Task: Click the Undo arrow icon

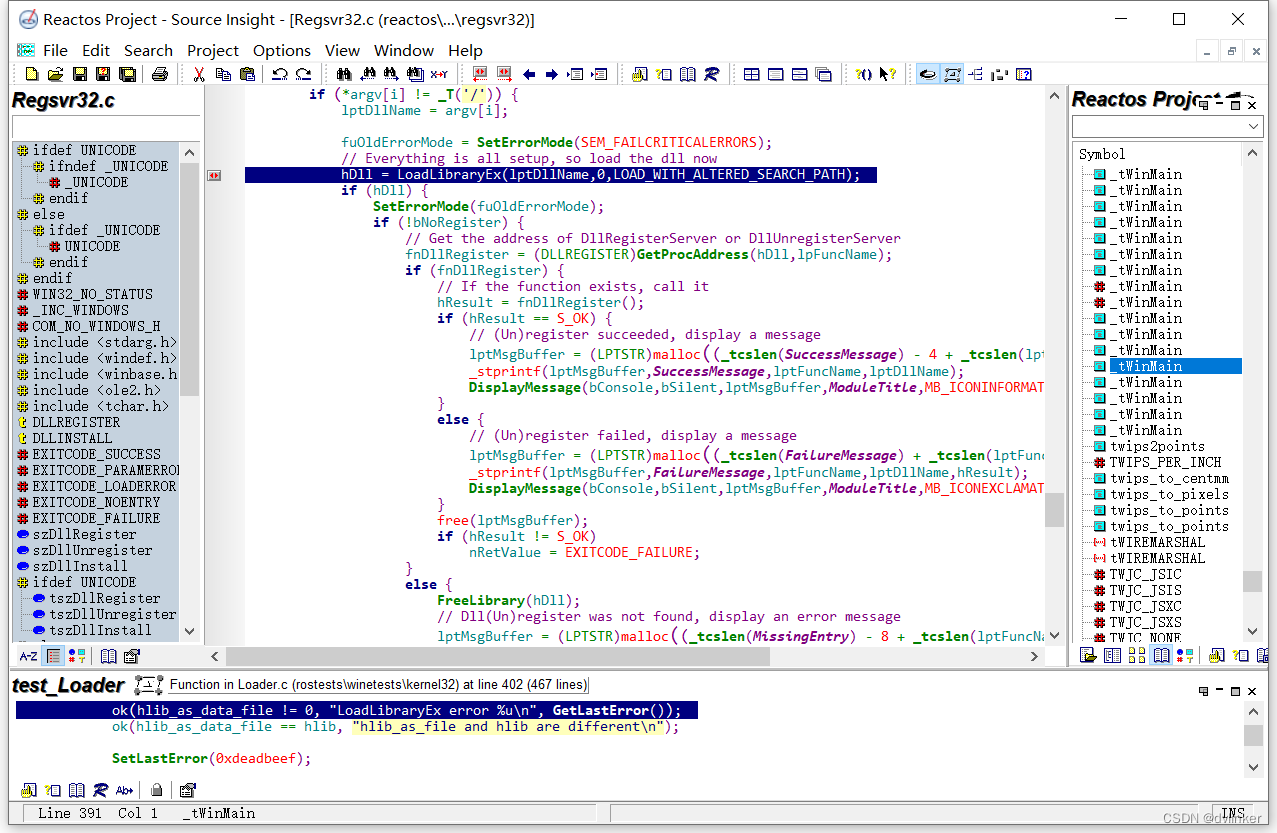Action: pos(280,74)
